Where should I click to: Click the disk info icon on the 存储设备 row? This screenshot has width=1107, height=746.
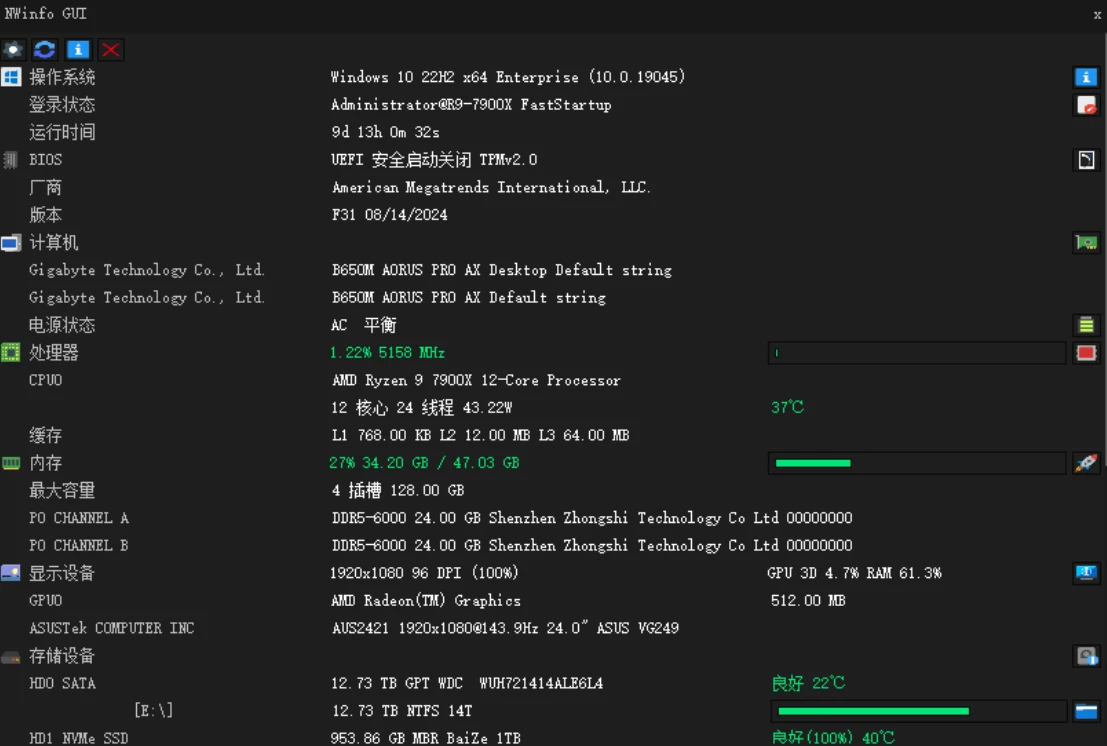[x=1086, y=656]
